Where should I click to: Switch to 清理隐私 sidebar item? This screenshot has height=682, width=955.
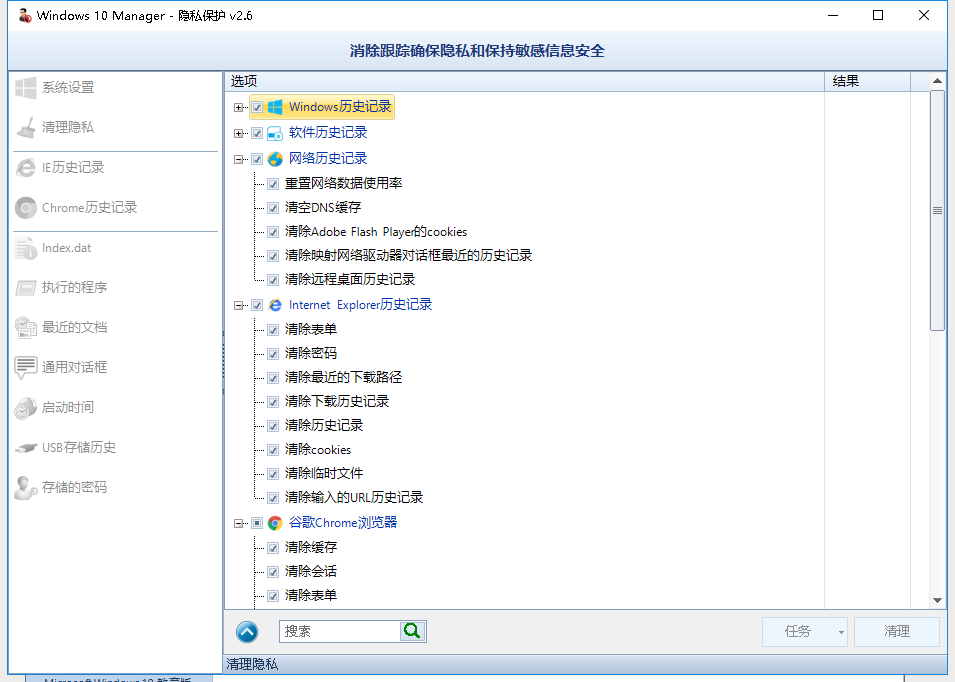116,128
